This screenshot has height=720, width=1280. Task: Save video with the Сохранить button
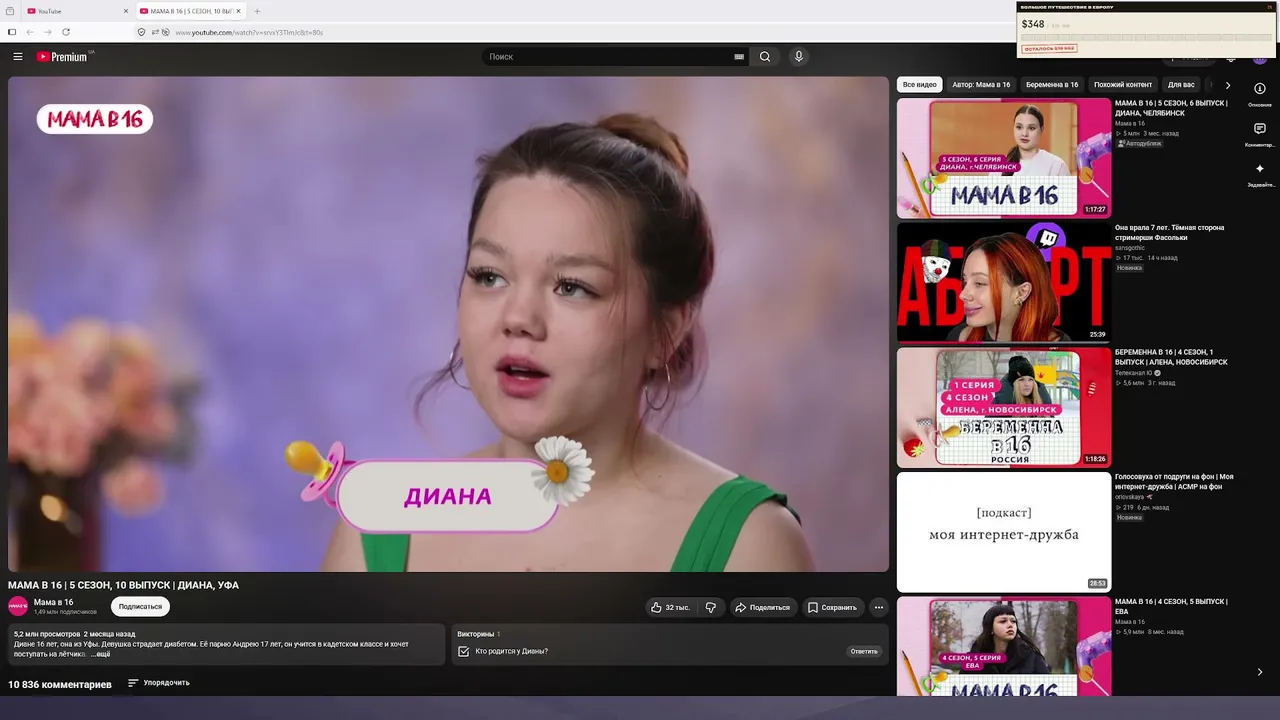coord(832,607)
